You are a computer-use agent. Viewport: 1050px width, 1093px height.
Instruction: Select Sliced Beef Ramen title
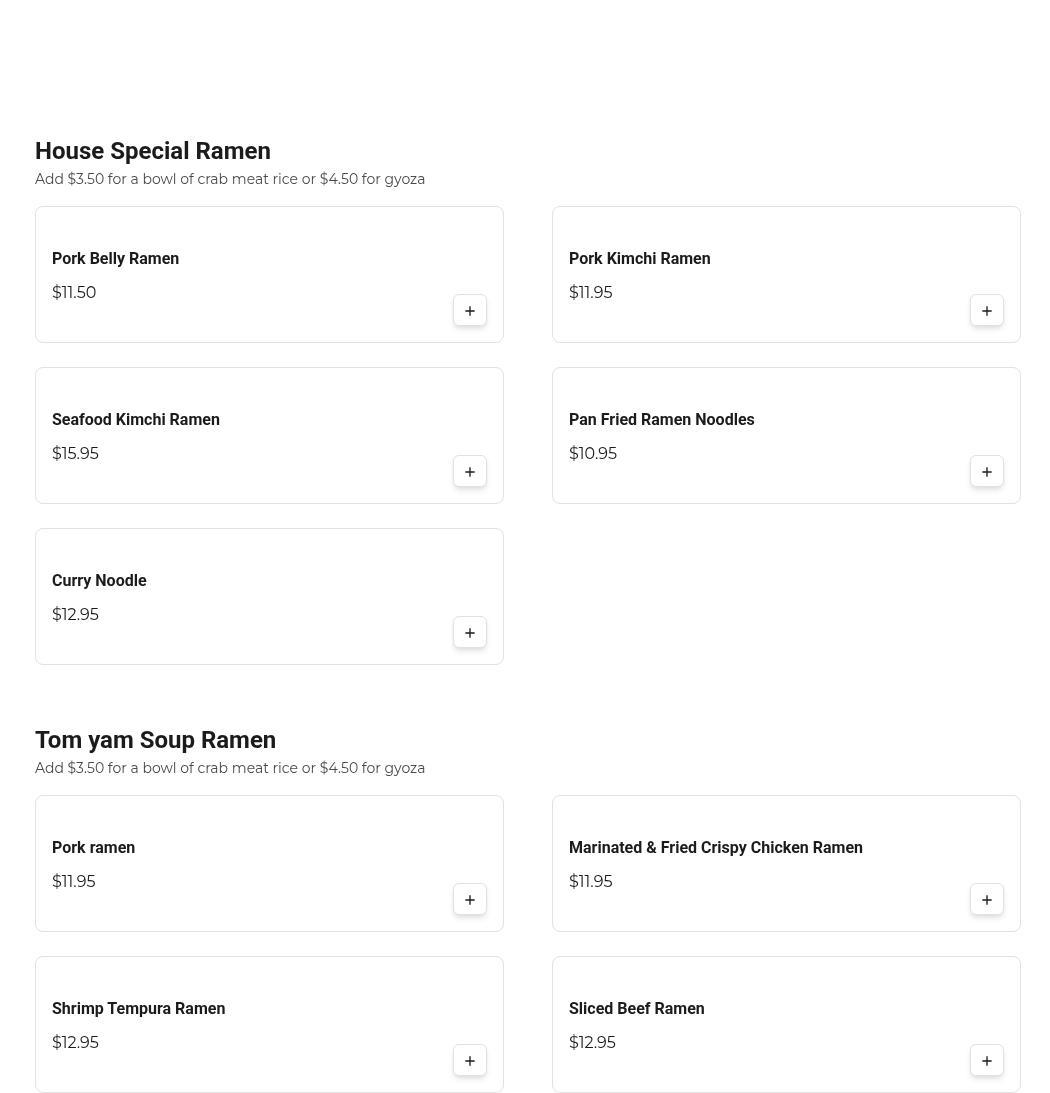[636, 1009]
